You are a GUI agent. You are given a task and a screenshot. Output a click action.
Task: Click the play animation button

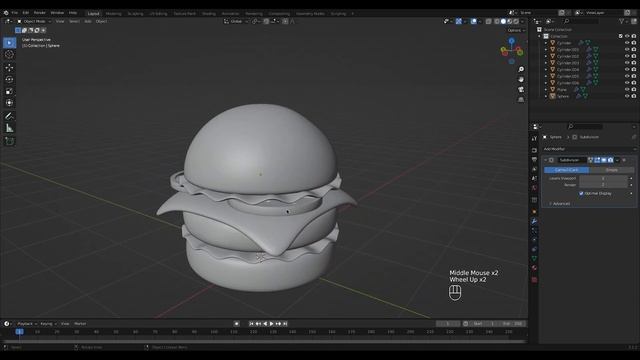point(271,324)
